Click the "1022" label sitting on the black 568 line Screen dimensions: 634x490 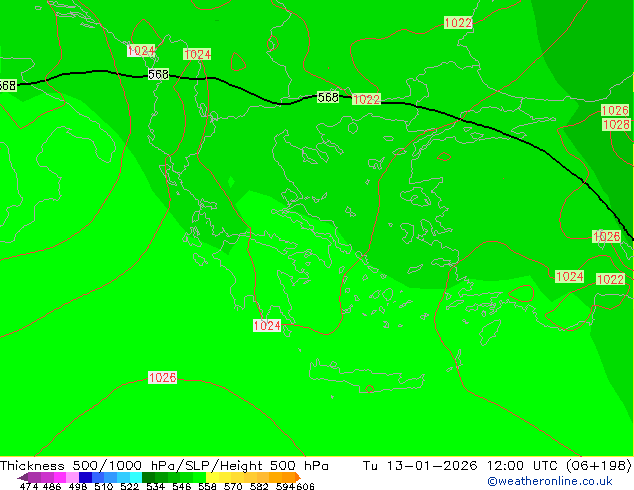click(366, 99)
